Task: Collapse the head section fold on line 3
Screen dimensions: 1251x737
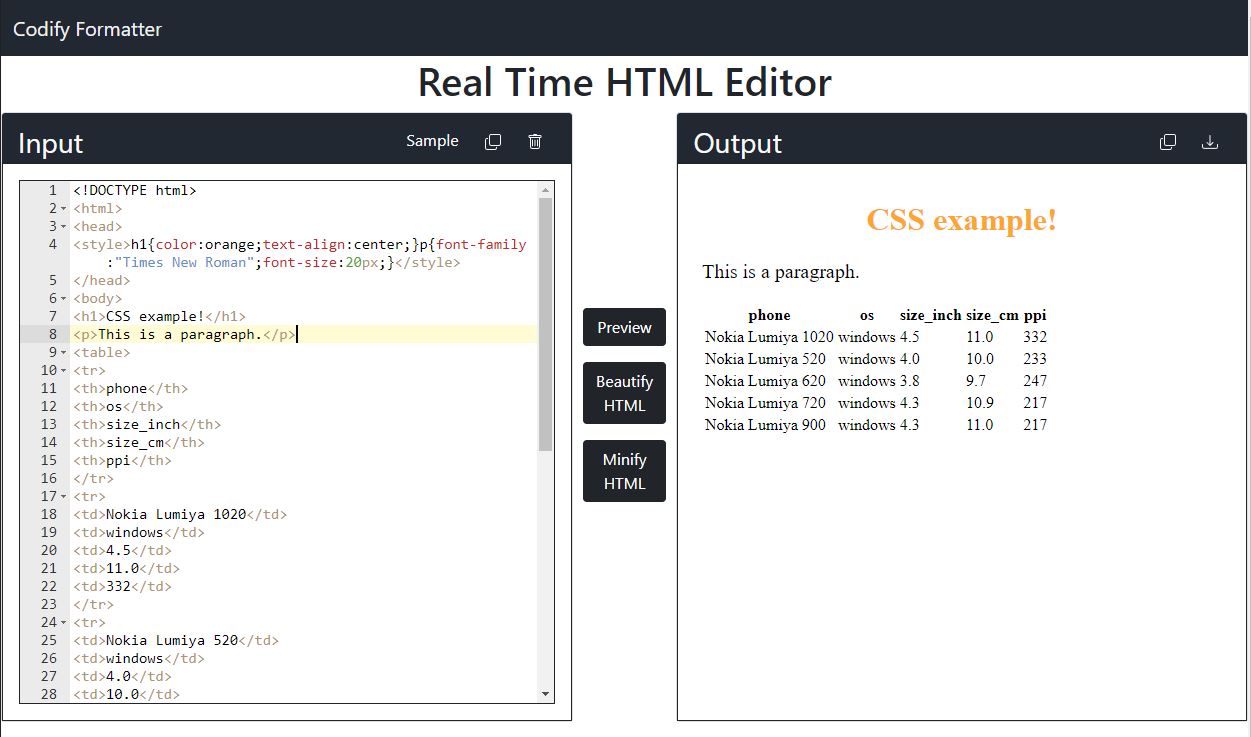Action: (61, 226)
